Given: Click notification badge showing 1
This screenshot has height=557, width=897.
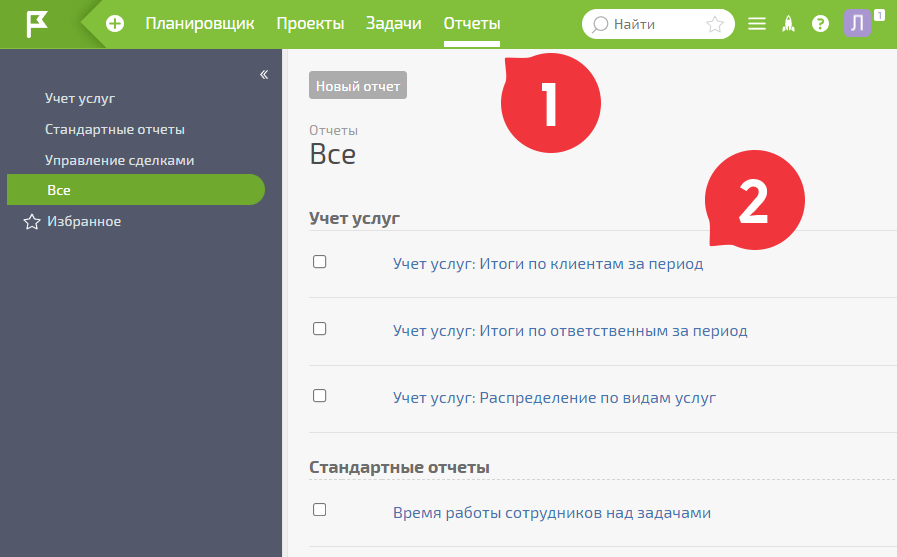Looking at the screenshot, I should tap(879, 15).
